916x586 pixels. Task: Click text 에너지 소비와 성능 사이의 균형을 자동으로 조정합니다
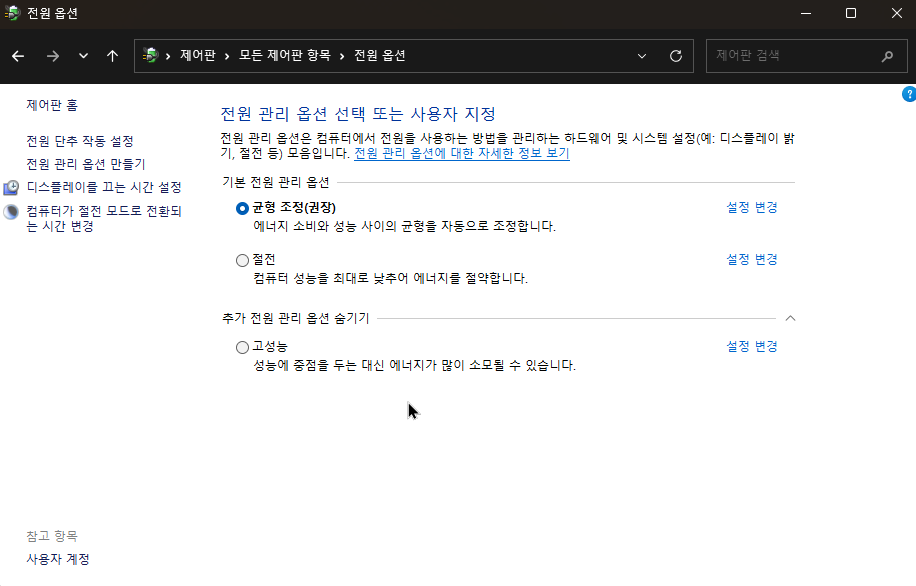404,226
